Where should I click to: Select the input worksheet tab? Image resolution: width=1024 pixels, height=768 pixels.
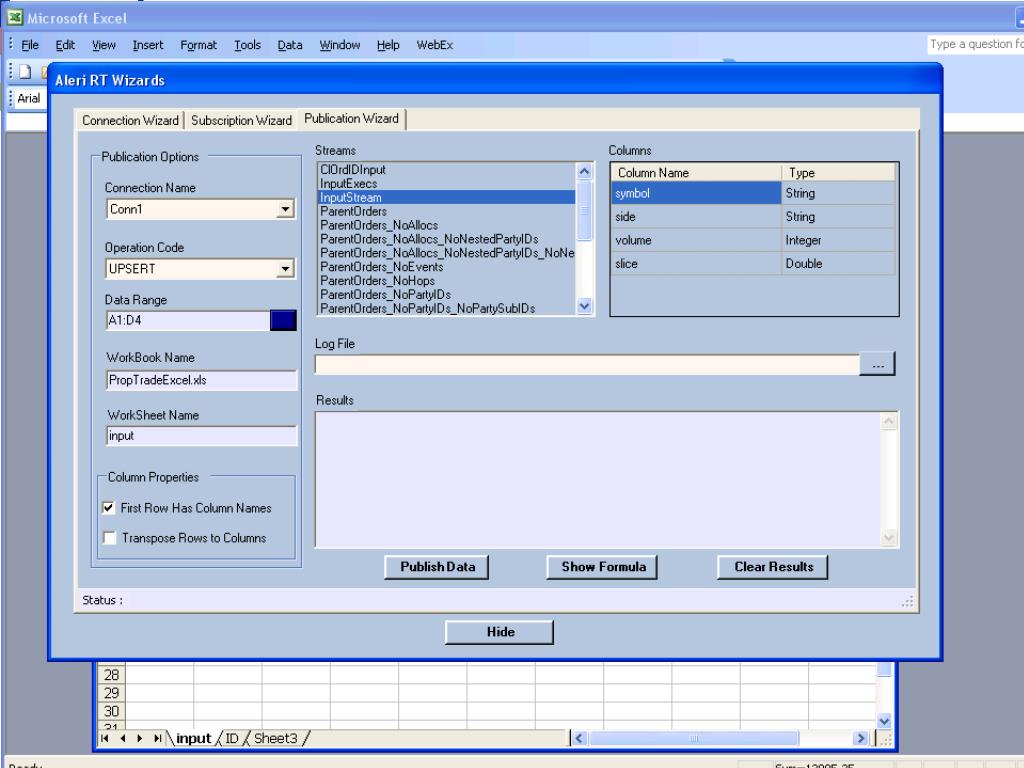tap(193, 738)
